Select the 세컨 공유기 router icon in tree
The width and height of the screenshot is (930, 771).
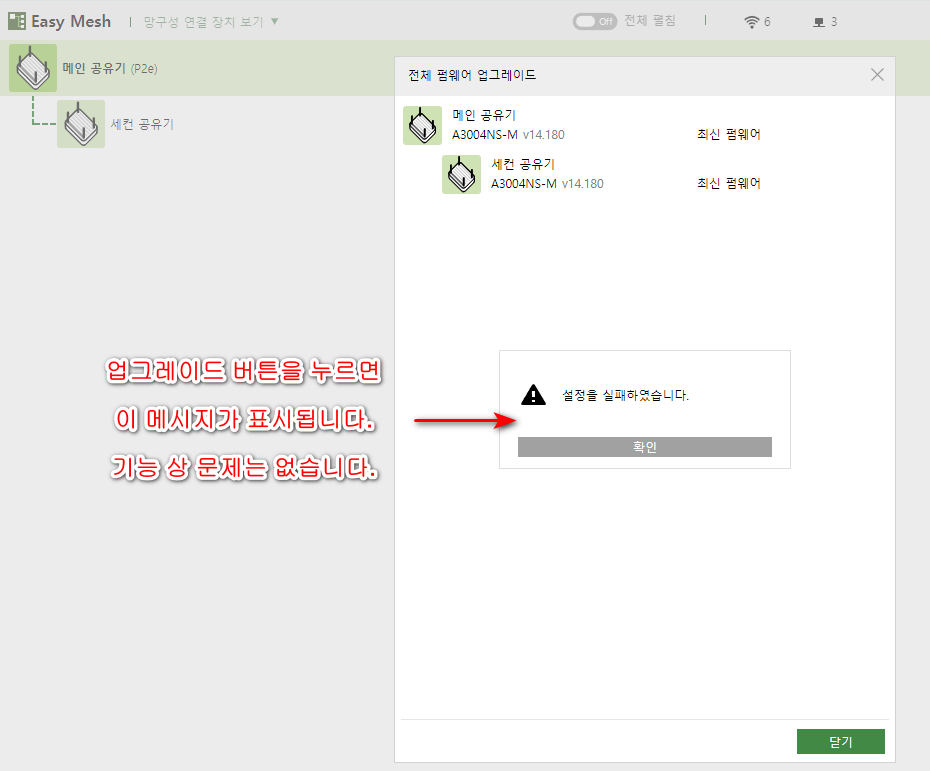[81, 124]
